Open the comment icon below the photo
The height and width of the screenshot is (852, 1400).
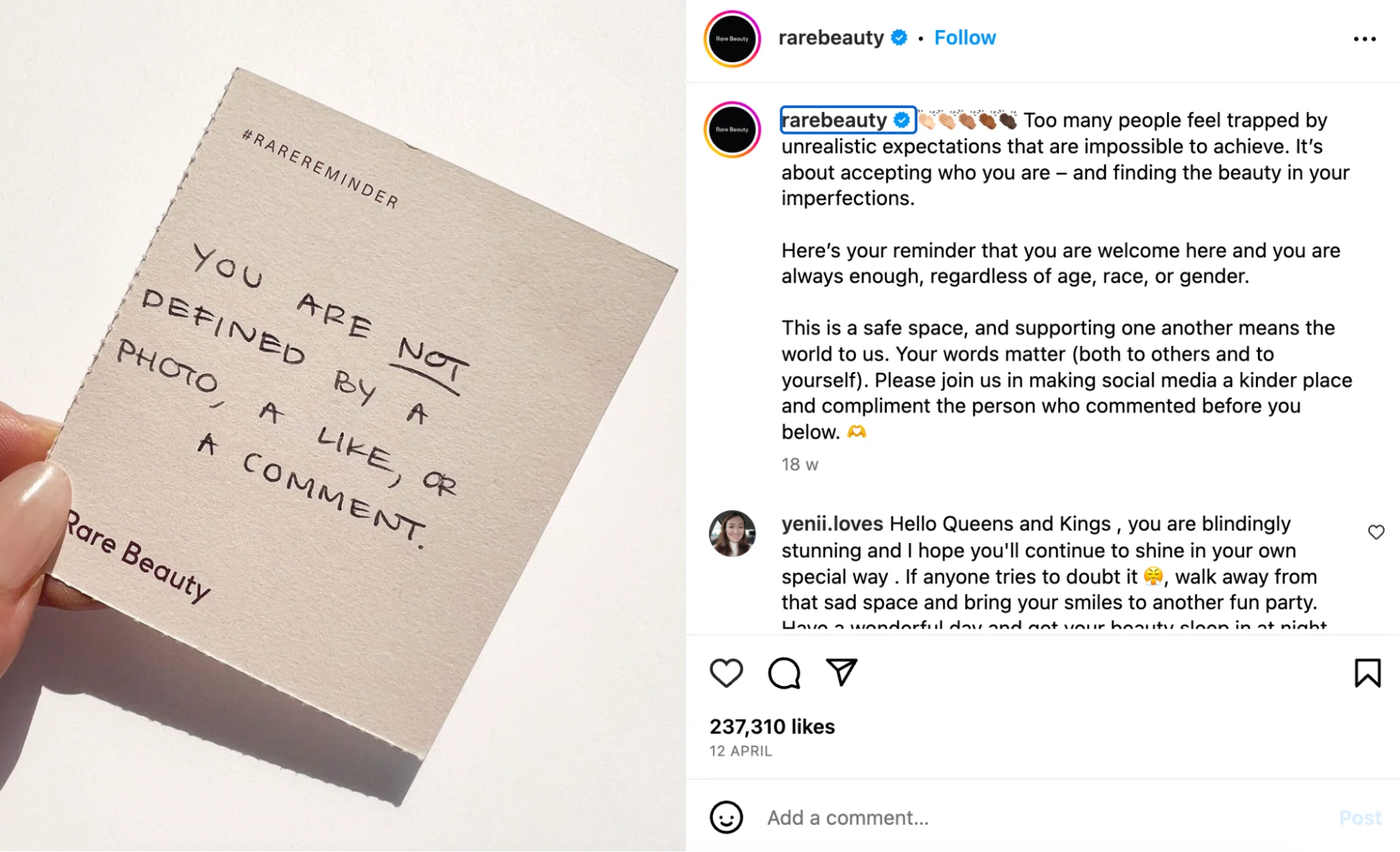(x=784, y=673)
